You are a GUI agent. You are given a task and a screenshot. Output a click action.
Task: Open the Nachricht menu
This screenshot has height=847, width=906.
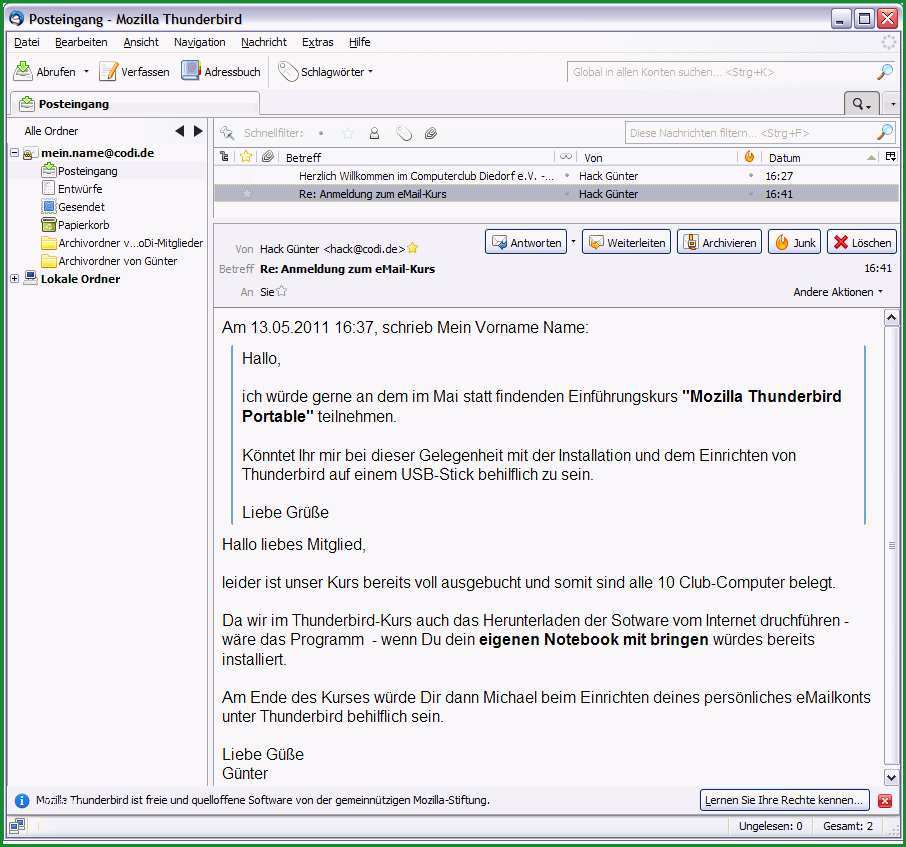[263, 42]
